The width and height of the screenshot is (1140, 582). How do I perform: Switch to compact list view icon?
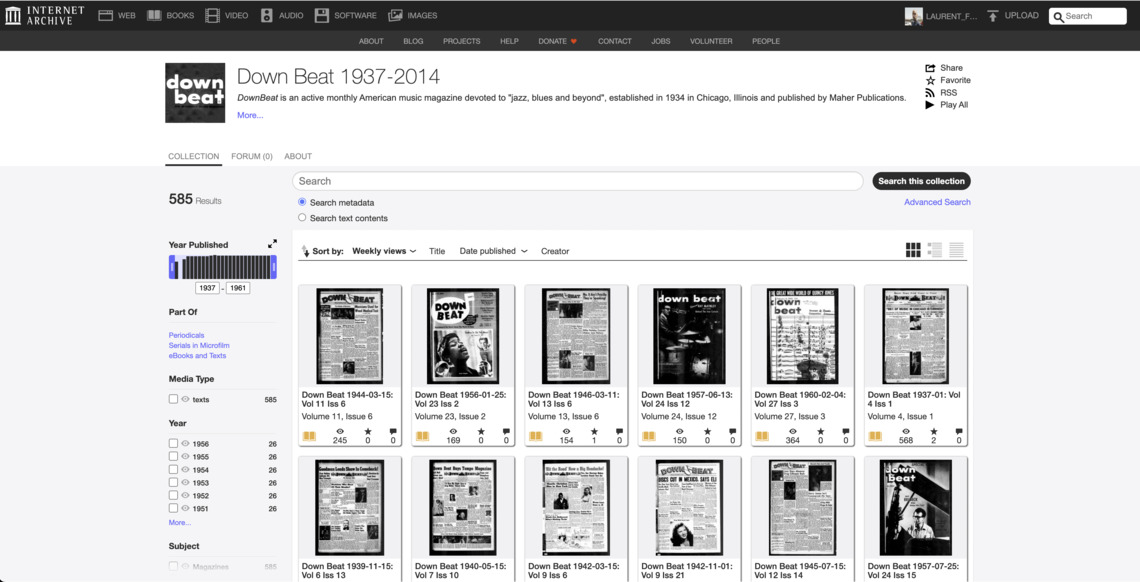click(957, 250)
